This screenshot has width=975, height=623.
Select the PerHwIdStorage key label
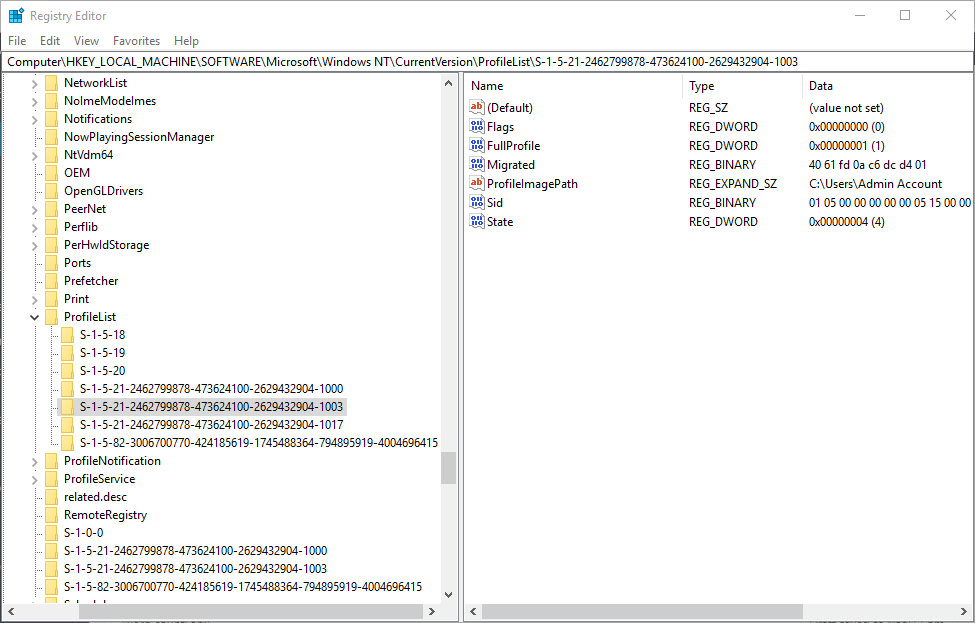[106, 246]
